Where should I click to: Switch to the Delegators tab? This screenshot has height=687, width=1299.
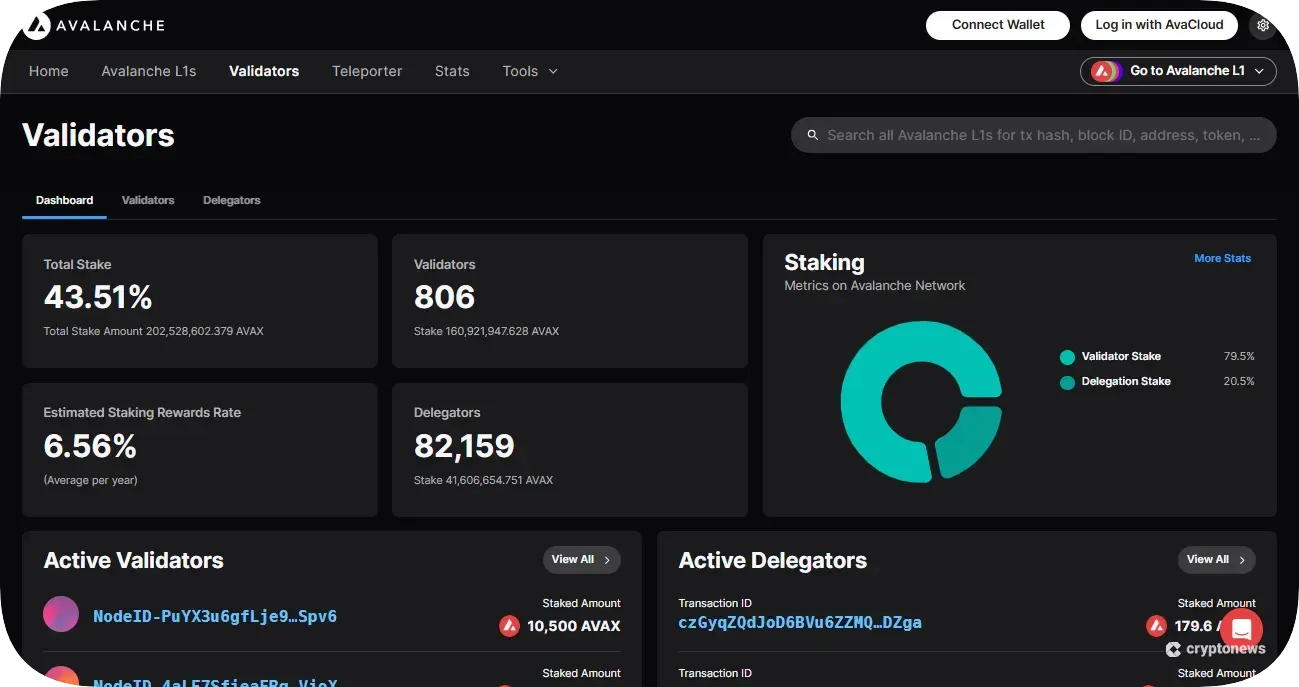(231, 200)
